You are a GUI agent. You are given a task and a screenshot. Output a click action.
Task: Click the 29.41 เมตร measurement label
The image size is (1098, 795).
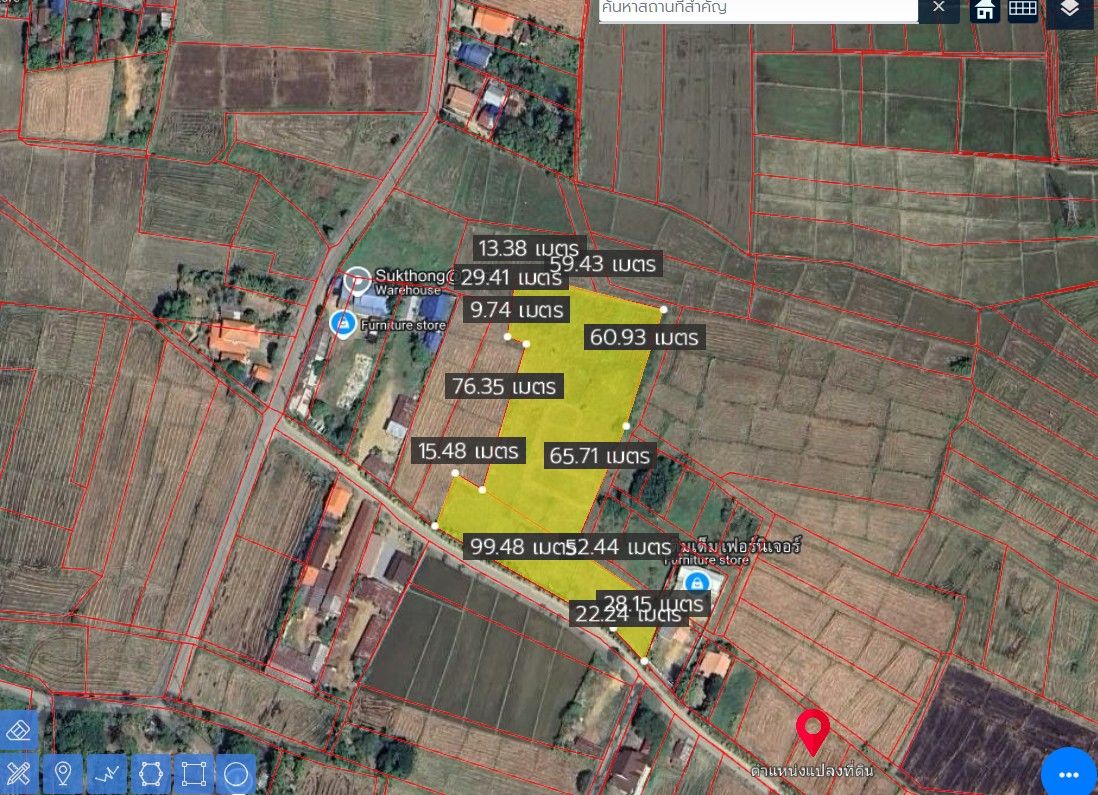[x=511, y=277]
